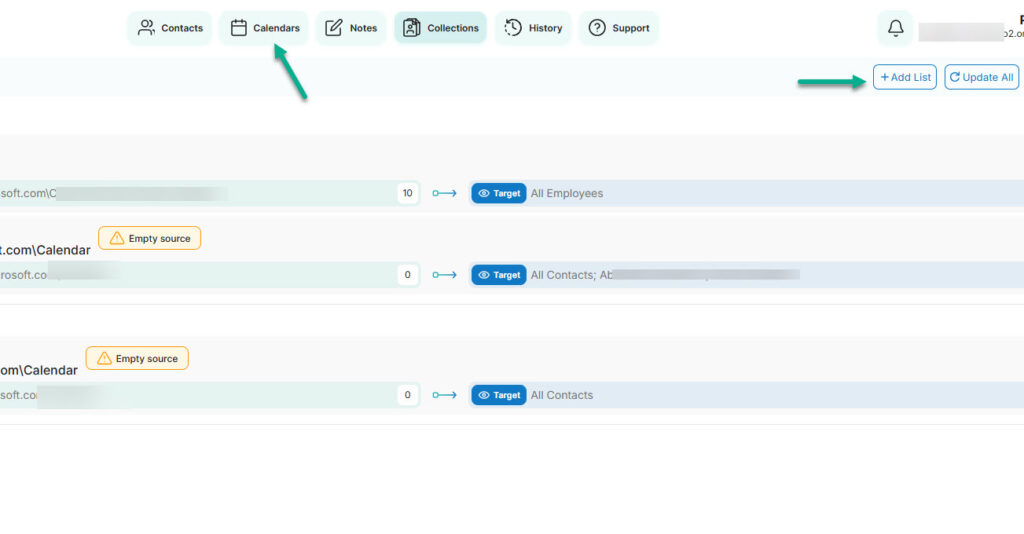Viewport: 1024px width, 534px height.
Task: Click the soft.co source field in the last row
Action: [209, 395]
